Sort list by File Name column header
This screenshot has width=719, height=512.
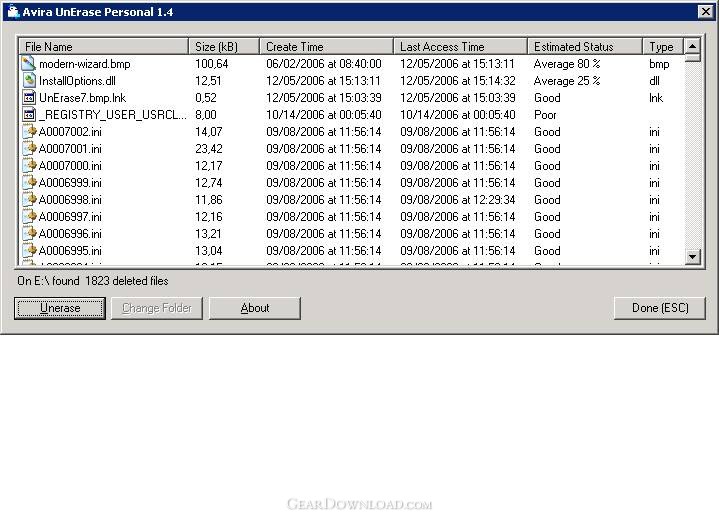[104, 47]
